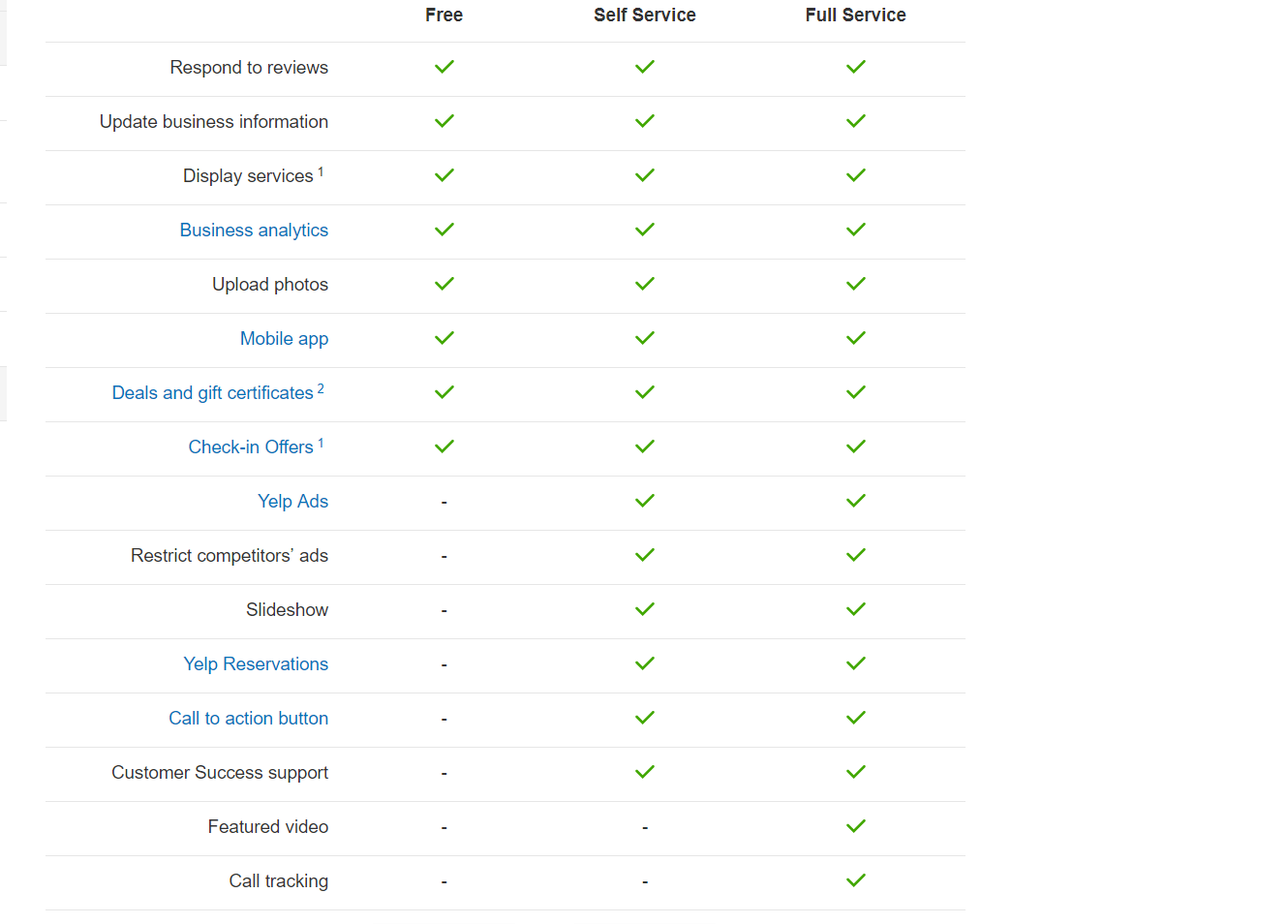The height and width of the screenshot is (924, 1288).
Task: Click the Self Service checkmark for Yelp Ads
Action: pyautogui.click(x=645, y=501)
